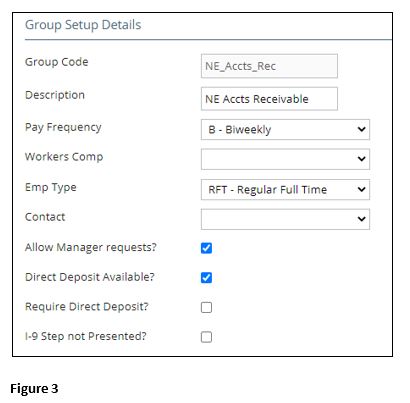Click the Description text field
The width and height of the screenshot is (410, 403).
click(x=269, y=99)
